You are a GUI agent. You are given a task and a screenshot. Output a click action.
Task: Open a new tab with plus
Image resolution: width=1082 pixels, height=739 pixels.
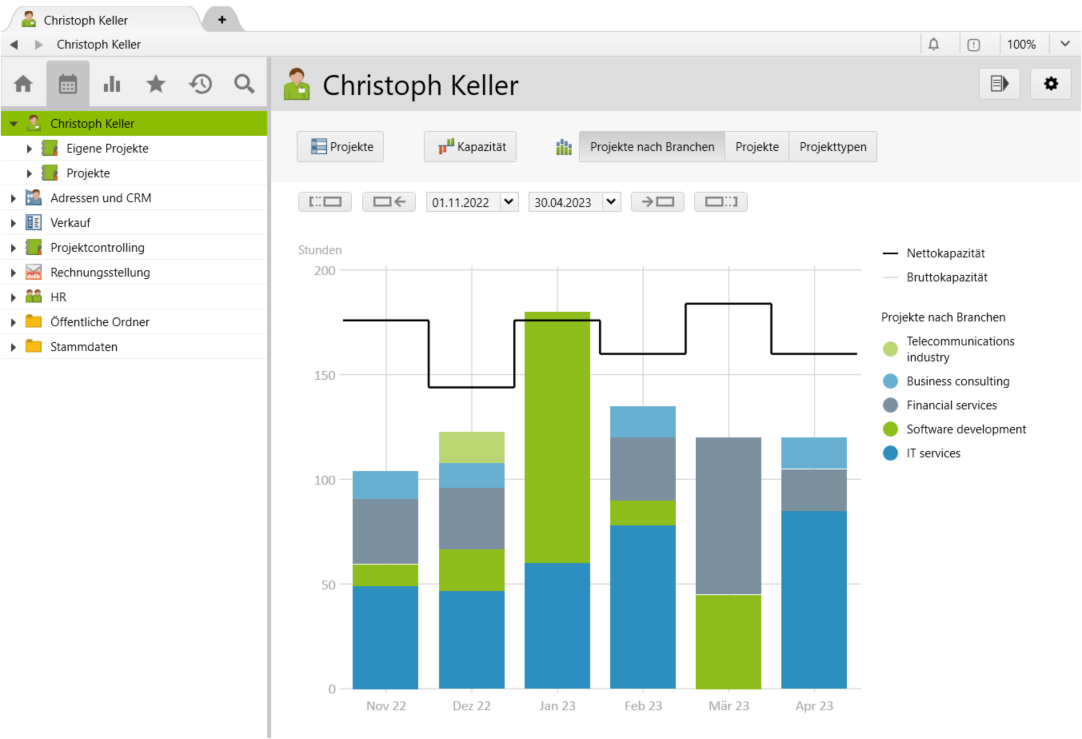[221, 19]
